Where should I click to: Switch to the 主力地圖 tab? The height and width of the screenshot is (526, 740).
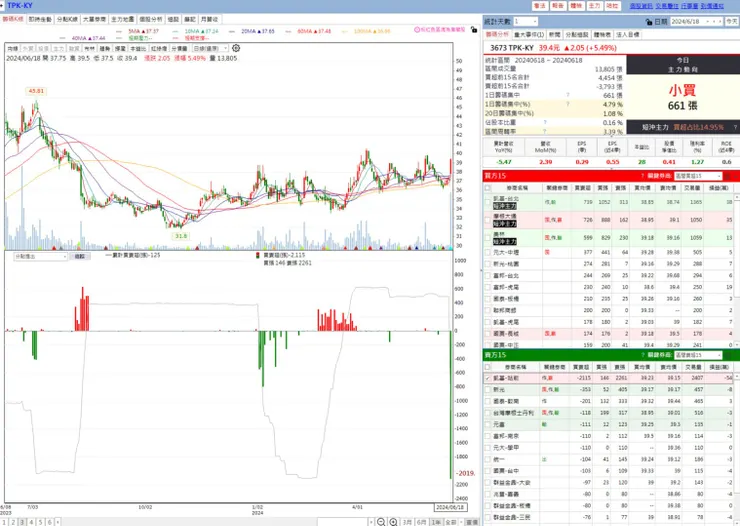(x=122, y=19)
